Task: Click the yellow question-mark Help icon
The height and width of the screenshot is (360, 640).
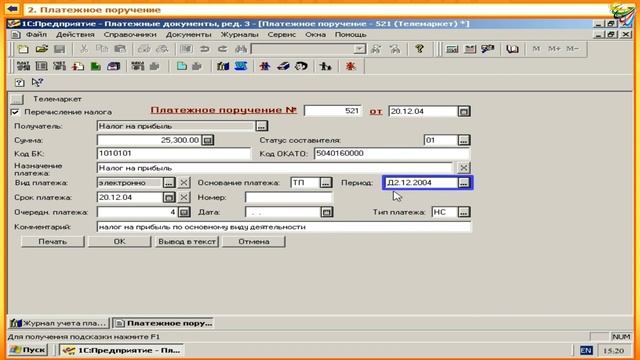Action: [419, 49]
